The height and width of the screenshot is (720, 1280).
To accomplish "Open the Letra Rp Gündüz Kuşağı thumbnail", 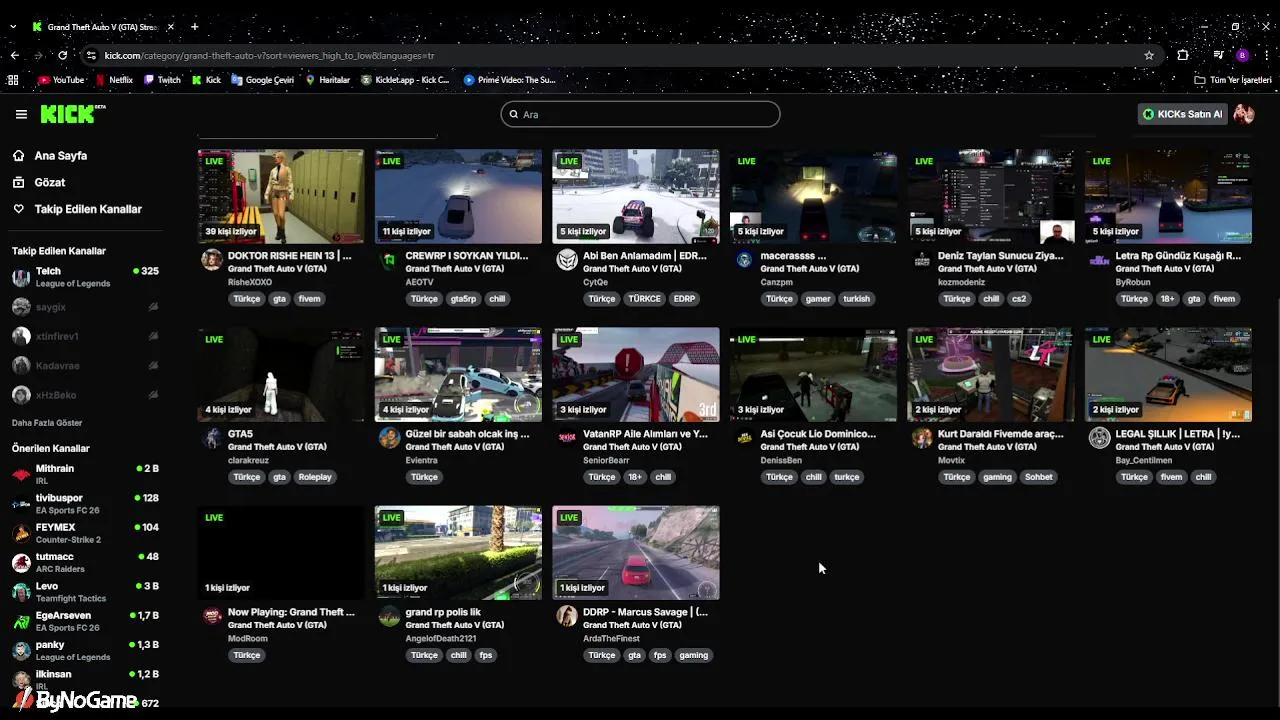I will tap(1168, 196).
